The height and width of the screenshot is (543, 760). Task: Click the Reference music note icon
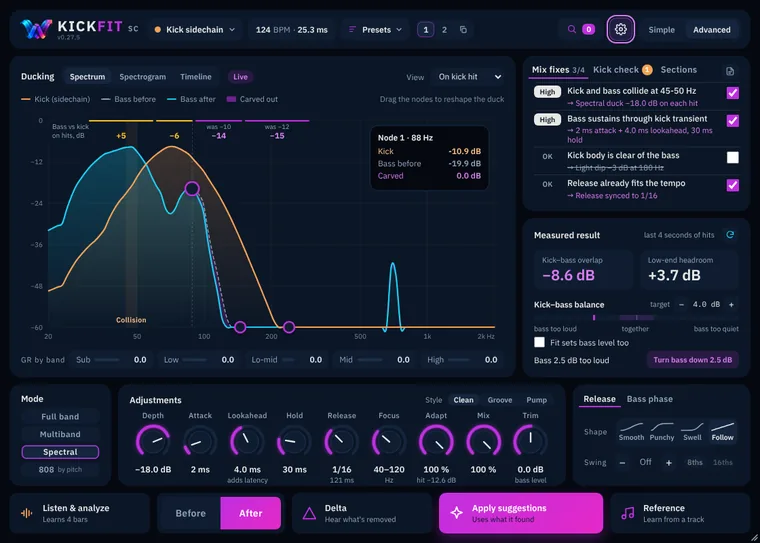click(x=628, y=513)
